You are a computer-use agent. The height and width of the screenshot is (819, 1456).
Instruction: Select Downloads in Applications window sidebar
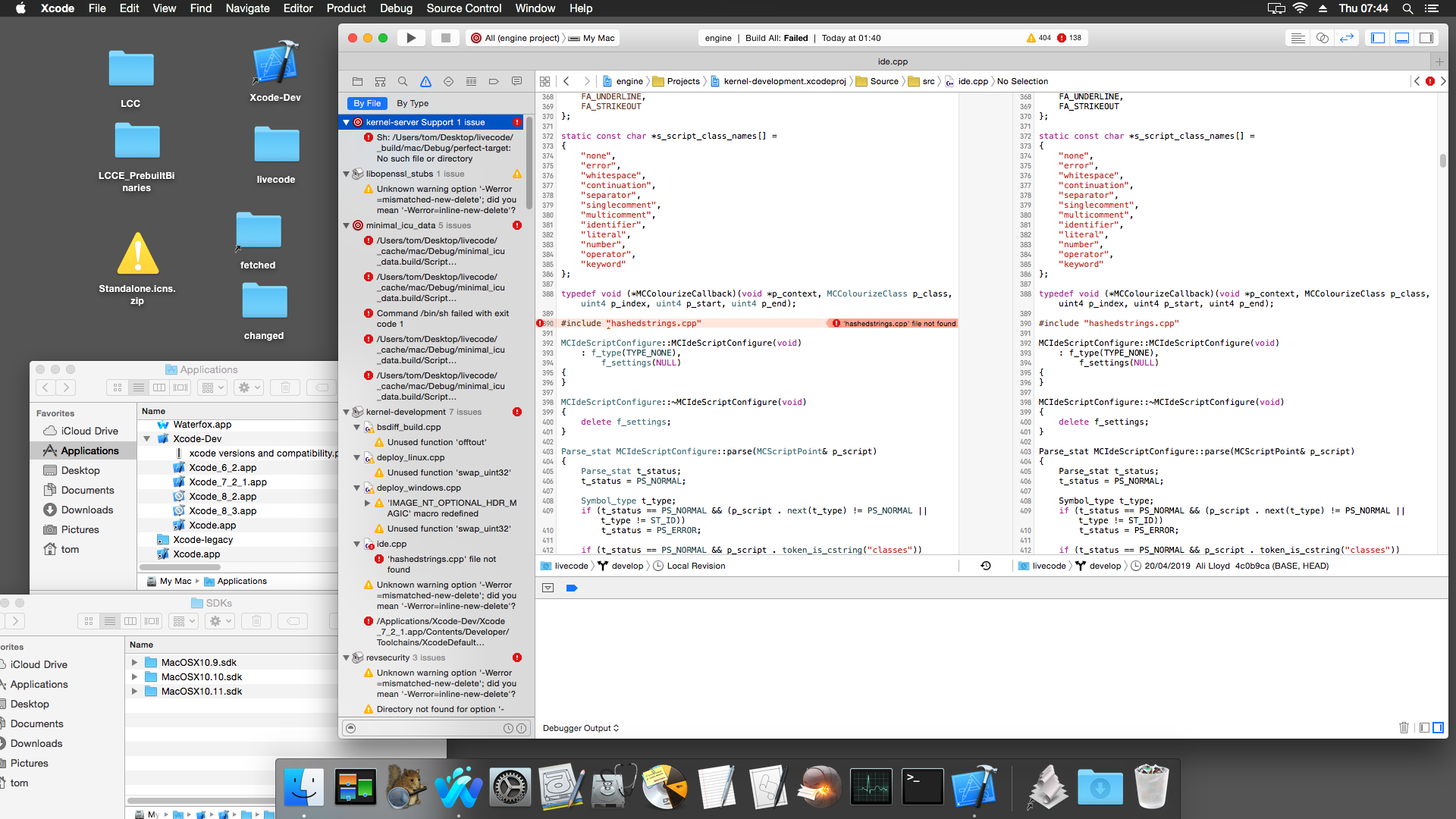(86, 510)
